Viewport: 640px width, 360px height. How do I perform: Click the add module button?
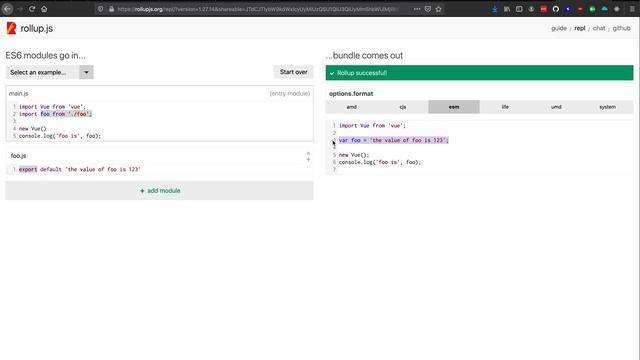click(160, 191)
